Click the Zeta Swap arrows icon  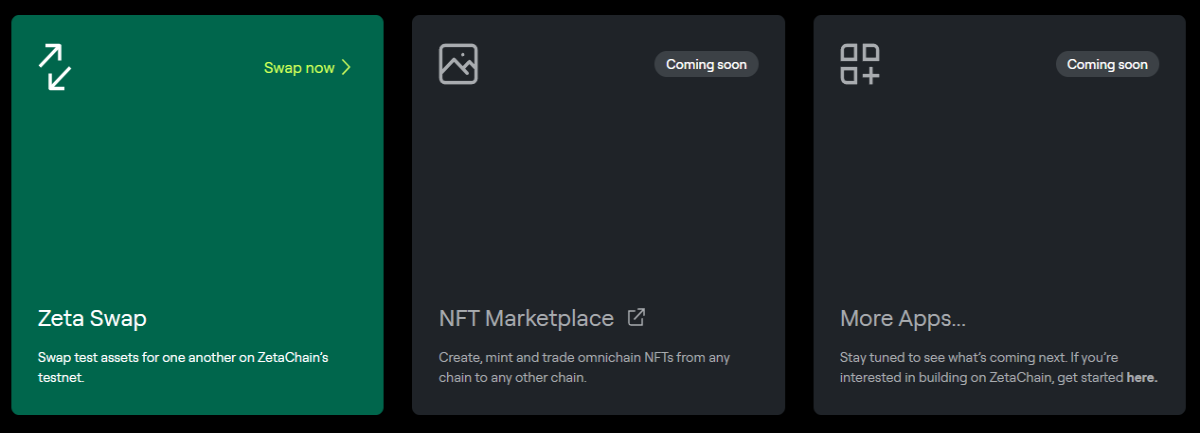[x=55, y=66]
